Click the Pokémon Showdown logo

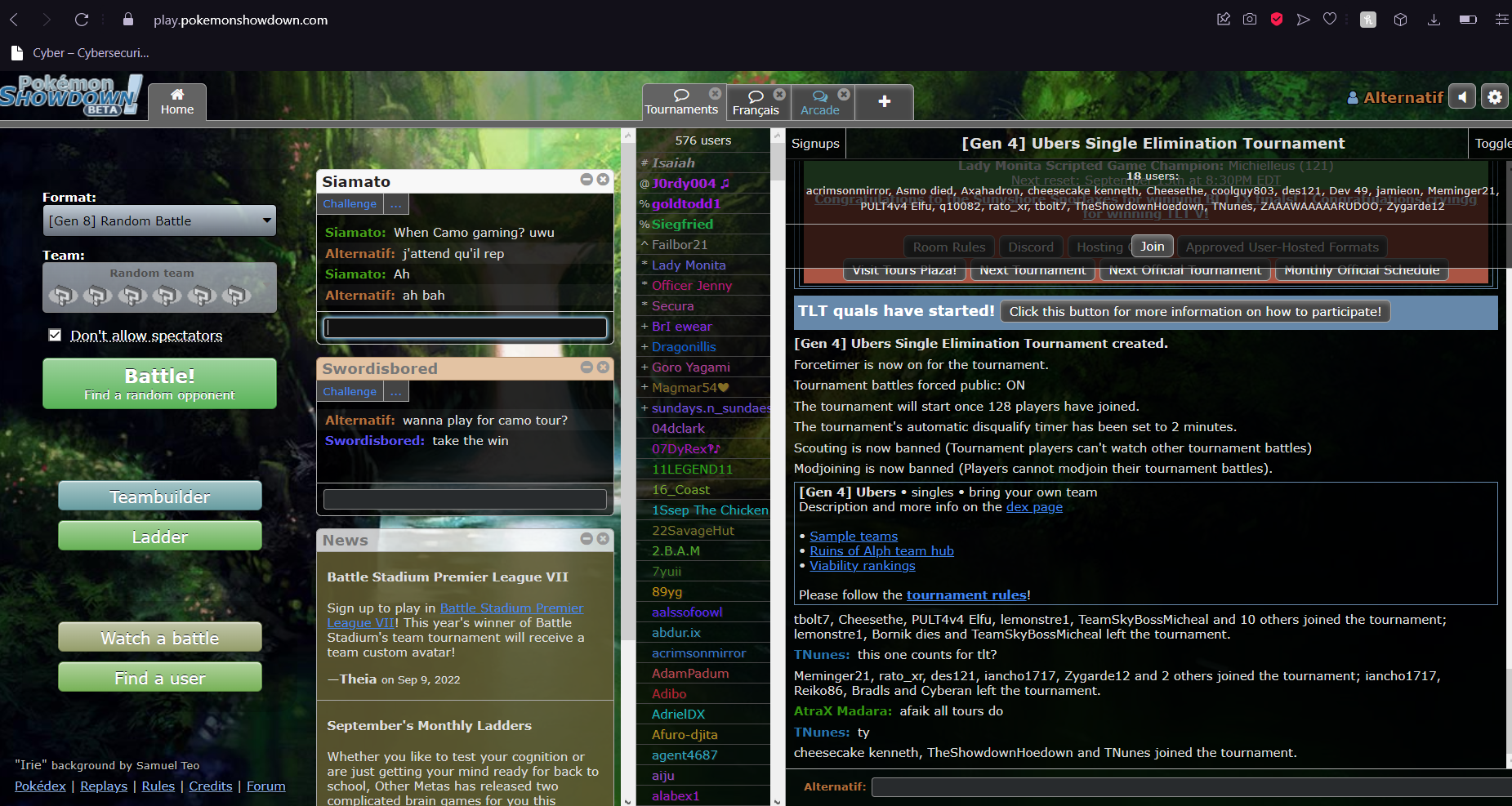coord(72,96)
